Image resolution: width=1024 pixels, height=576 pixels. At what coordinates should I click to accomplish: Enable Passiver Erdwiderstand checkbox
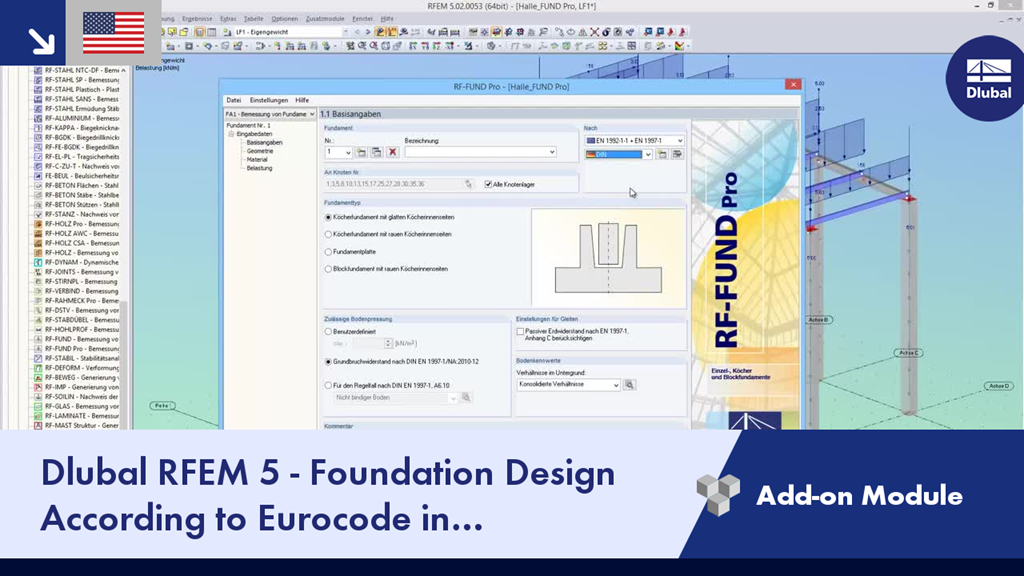tap(520, 332)
